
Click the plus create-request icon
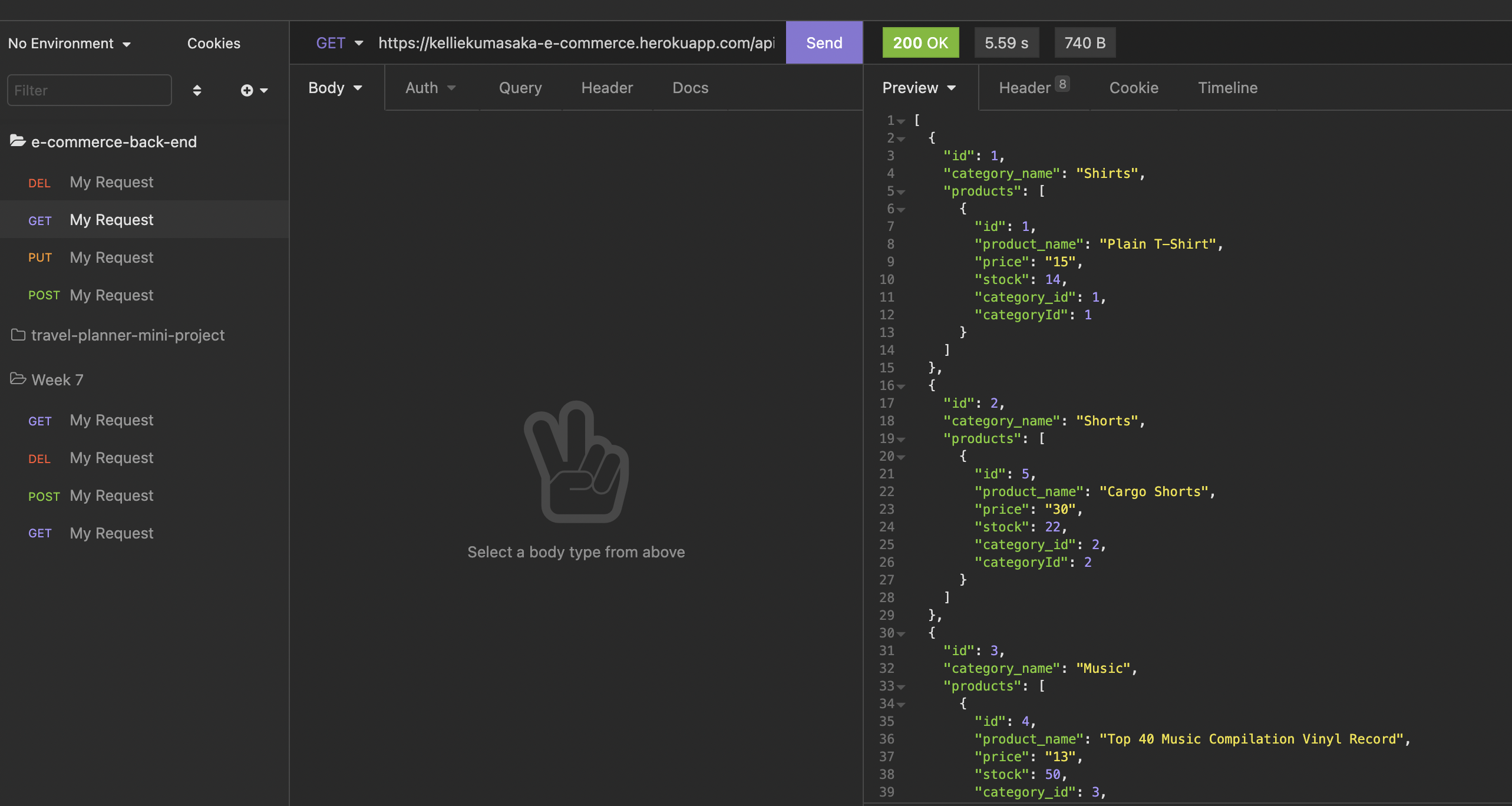[247, 90]
